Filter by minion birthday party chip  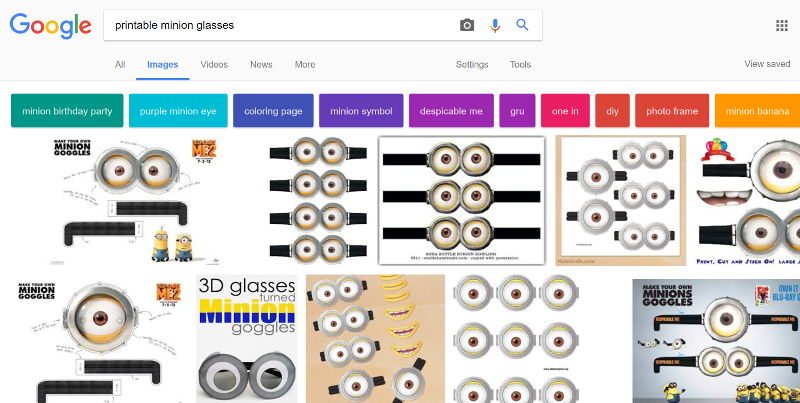[67, 111]
